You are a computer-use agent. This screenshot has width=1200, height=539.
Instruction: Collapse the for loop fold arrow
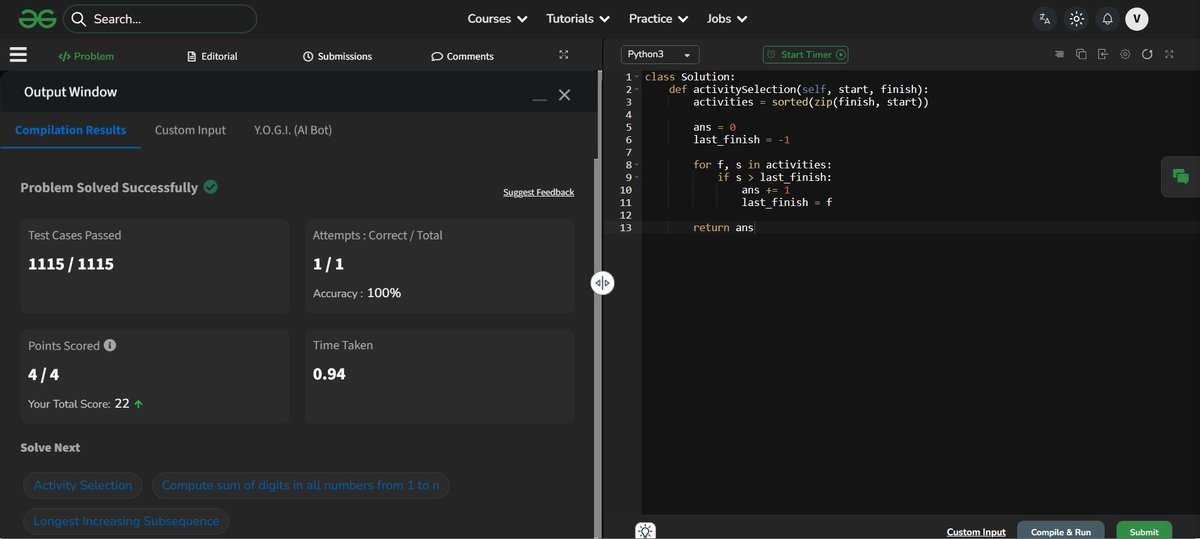click(636, 165)
